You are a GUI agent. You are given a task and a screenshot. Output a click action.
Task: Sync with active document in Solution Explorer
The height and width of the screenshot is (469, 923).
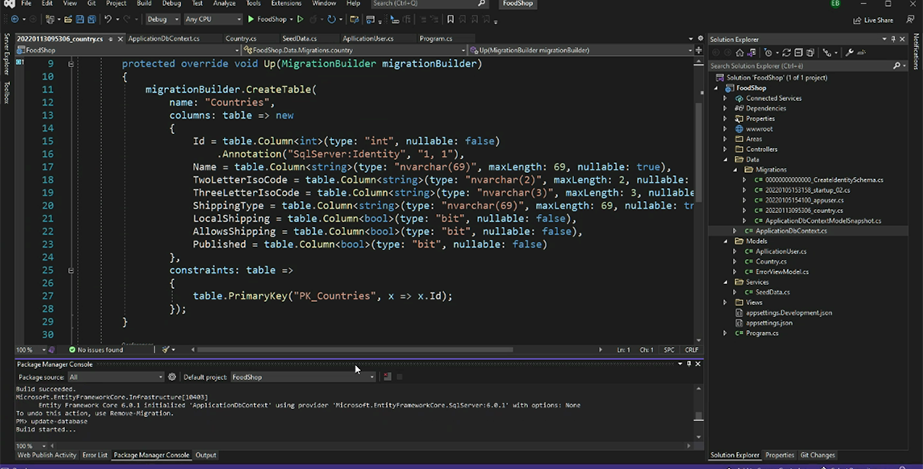[x=786, y=53]
